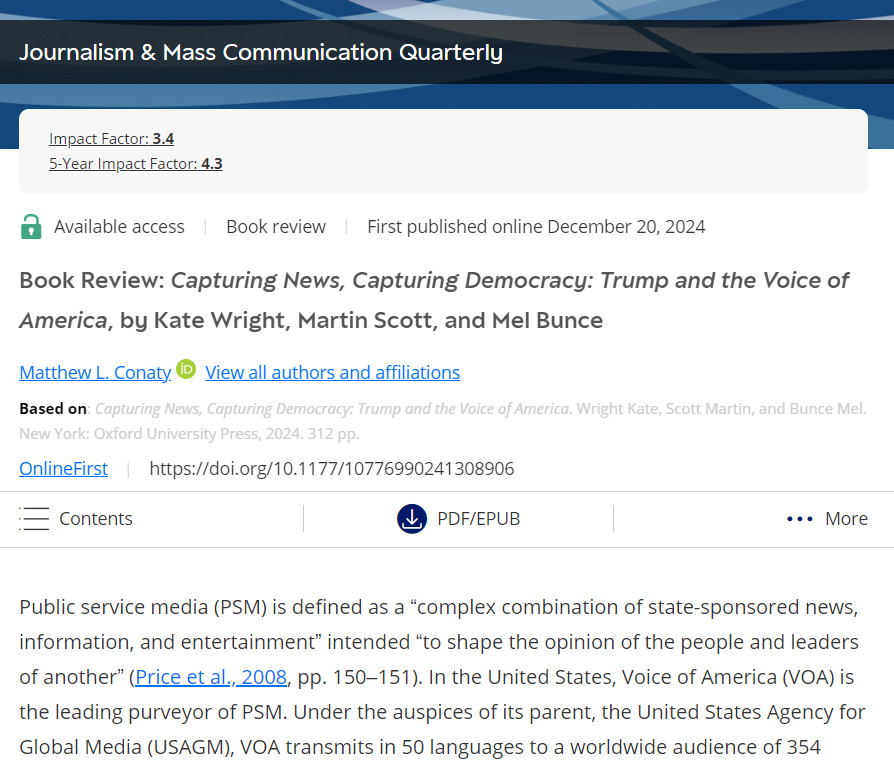
Task: Click the Contents list icon
Action: (34, 519)
